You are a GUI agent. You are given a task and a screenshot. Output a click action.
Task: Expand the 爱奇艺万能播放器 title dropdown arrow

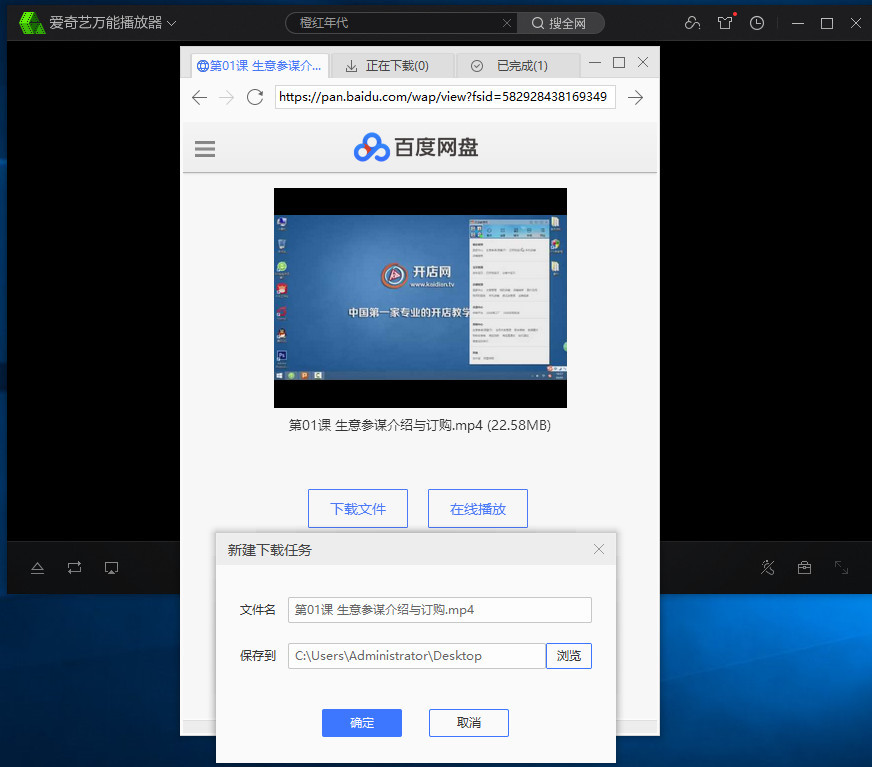click(x=172, y=23)
